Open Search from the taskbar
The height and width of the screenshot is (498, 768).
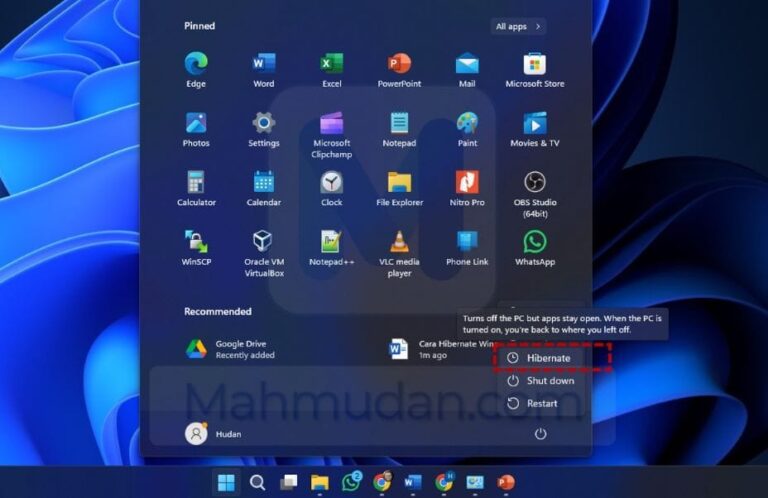(257, 483)
